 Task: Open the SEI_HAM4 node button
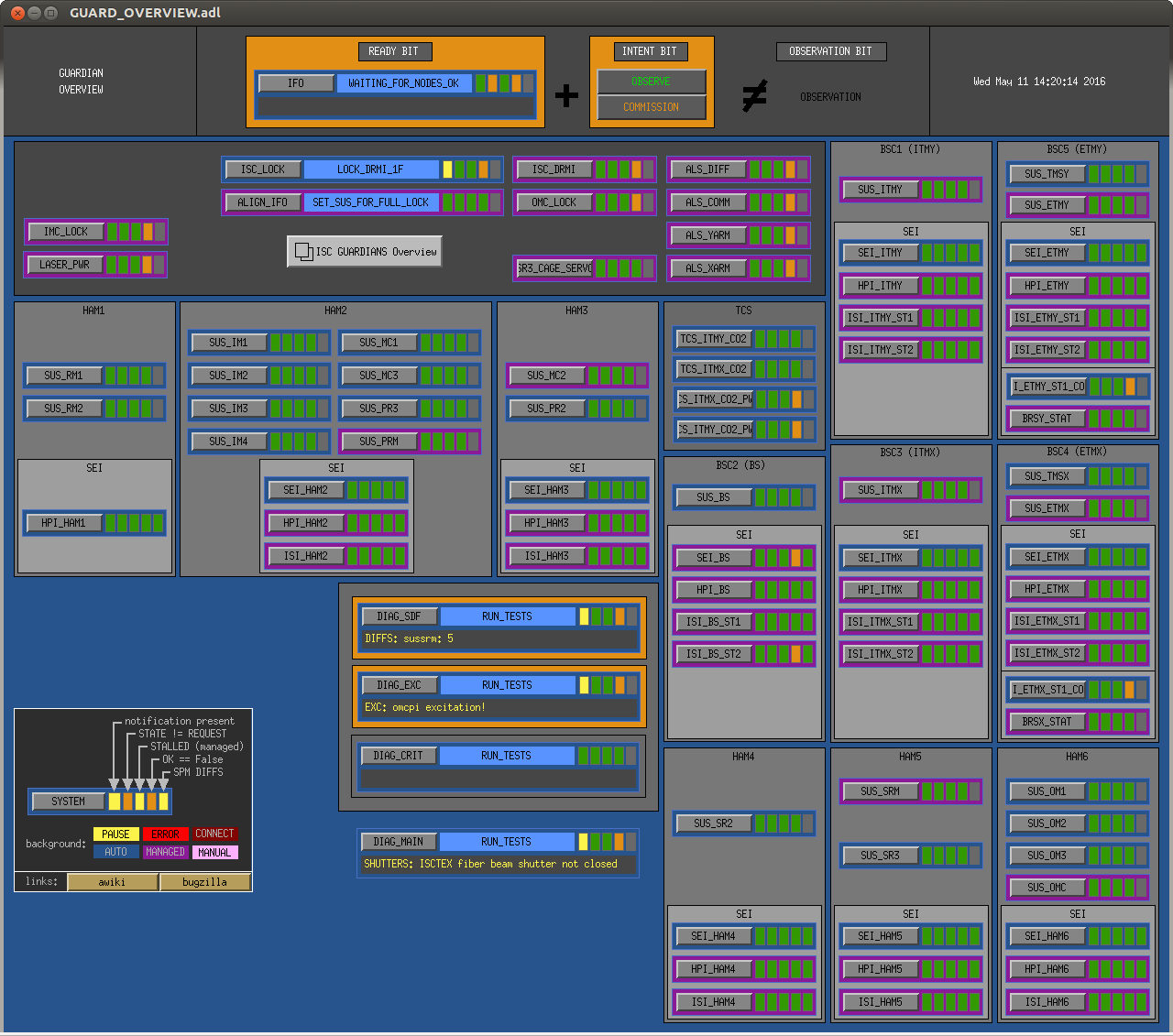pos(714,936)
